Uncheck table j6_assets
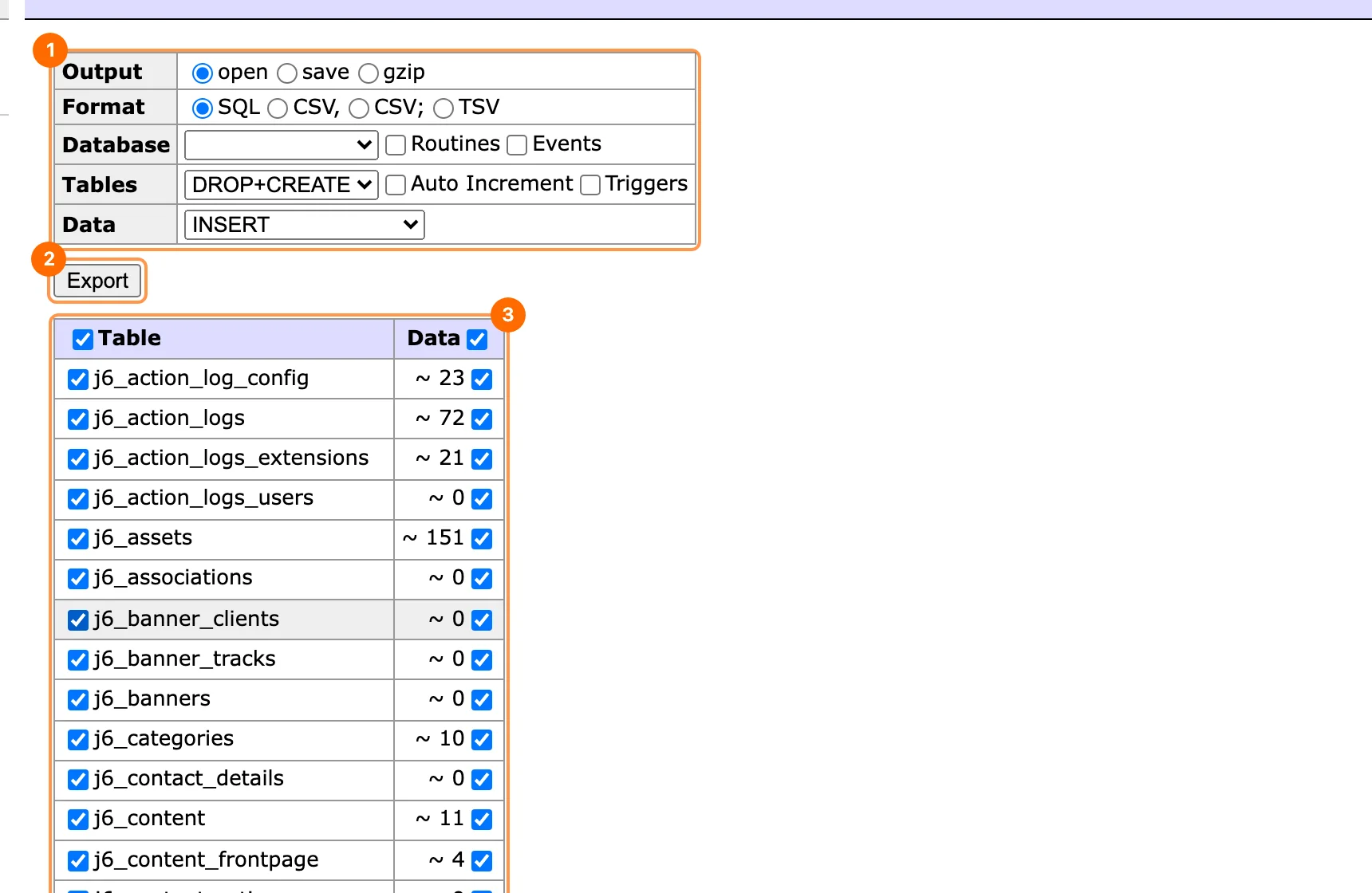The width and height of the screenshot is (1372, 893). (x=78, y=539)
